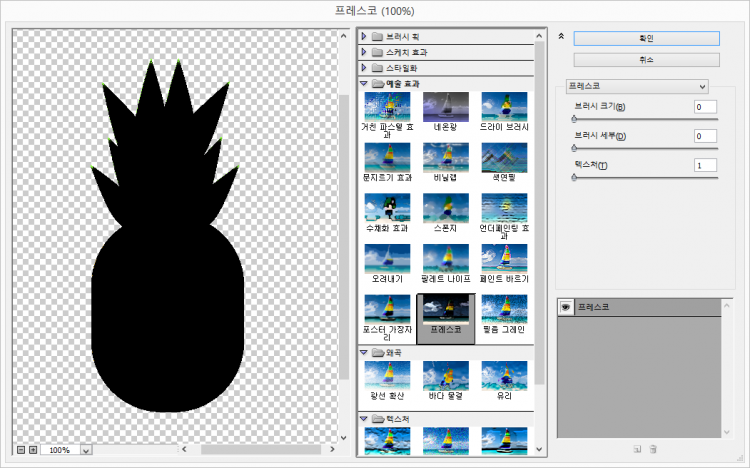The width and height of the screenshot is (750, 468).
Task: Click the 텍스처 value input field
Action: coord(705,165)
